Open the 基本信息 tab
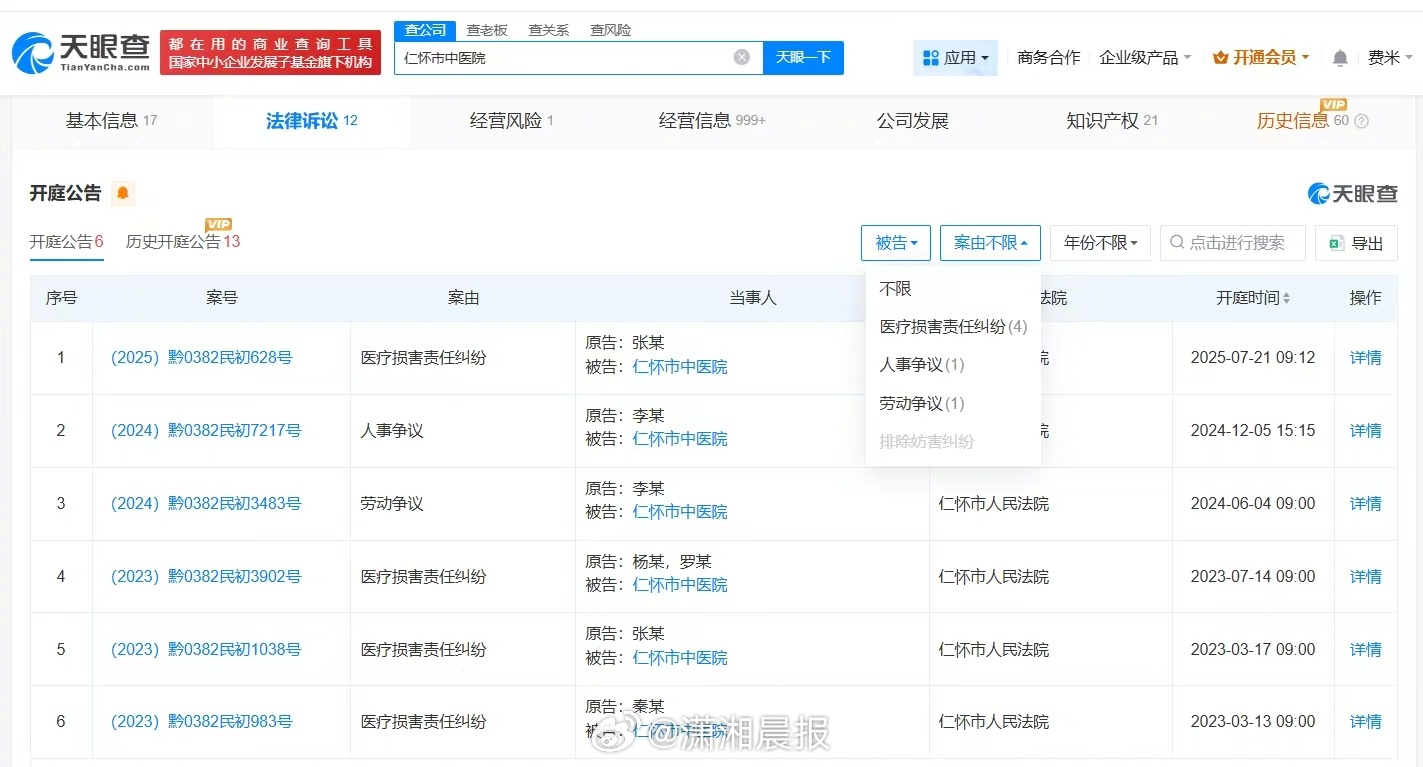The image size is (1423, 767). [111, 121]
